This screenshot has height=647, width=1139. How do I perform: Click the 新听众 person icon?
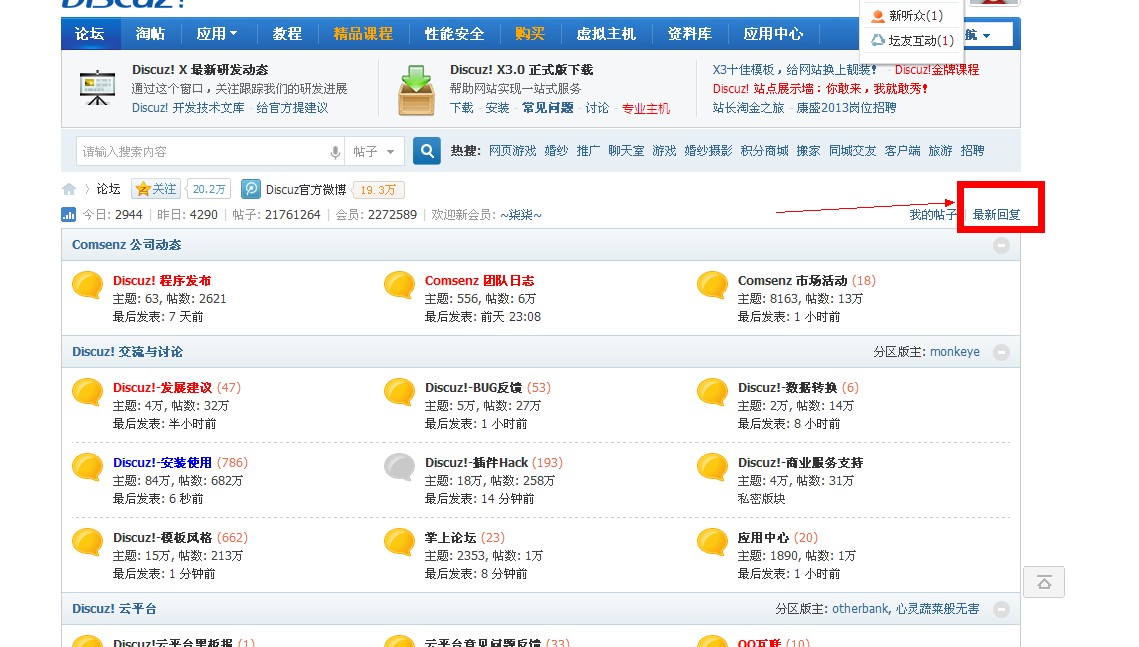[878, 16]
